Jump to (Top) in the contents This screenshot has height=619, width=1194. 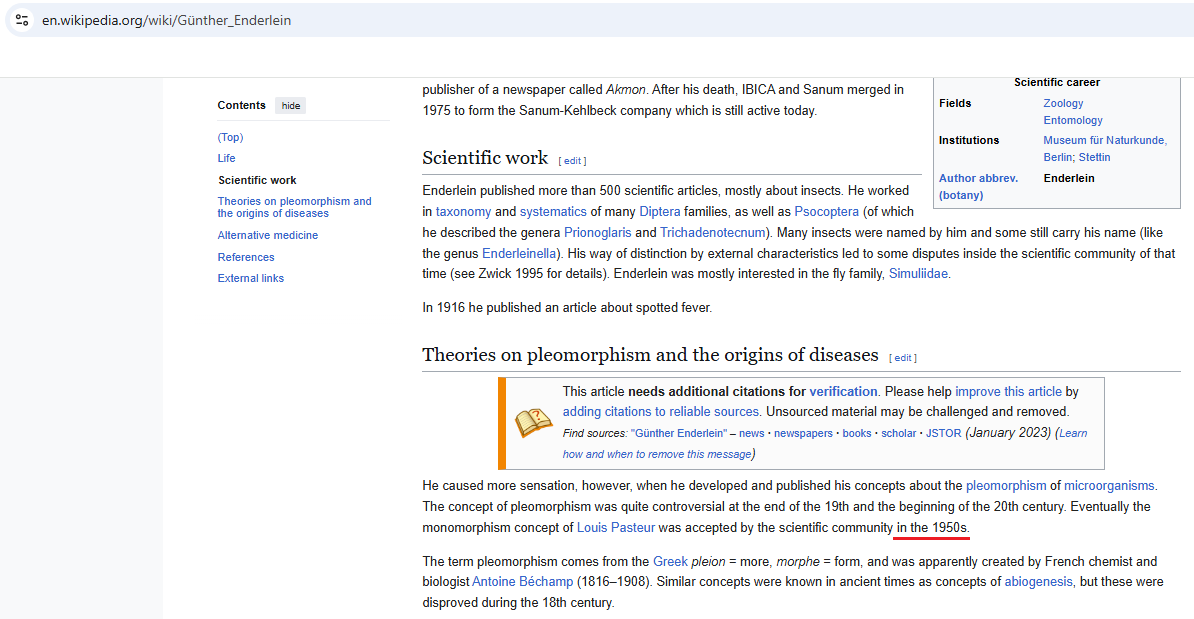(230, 137)
